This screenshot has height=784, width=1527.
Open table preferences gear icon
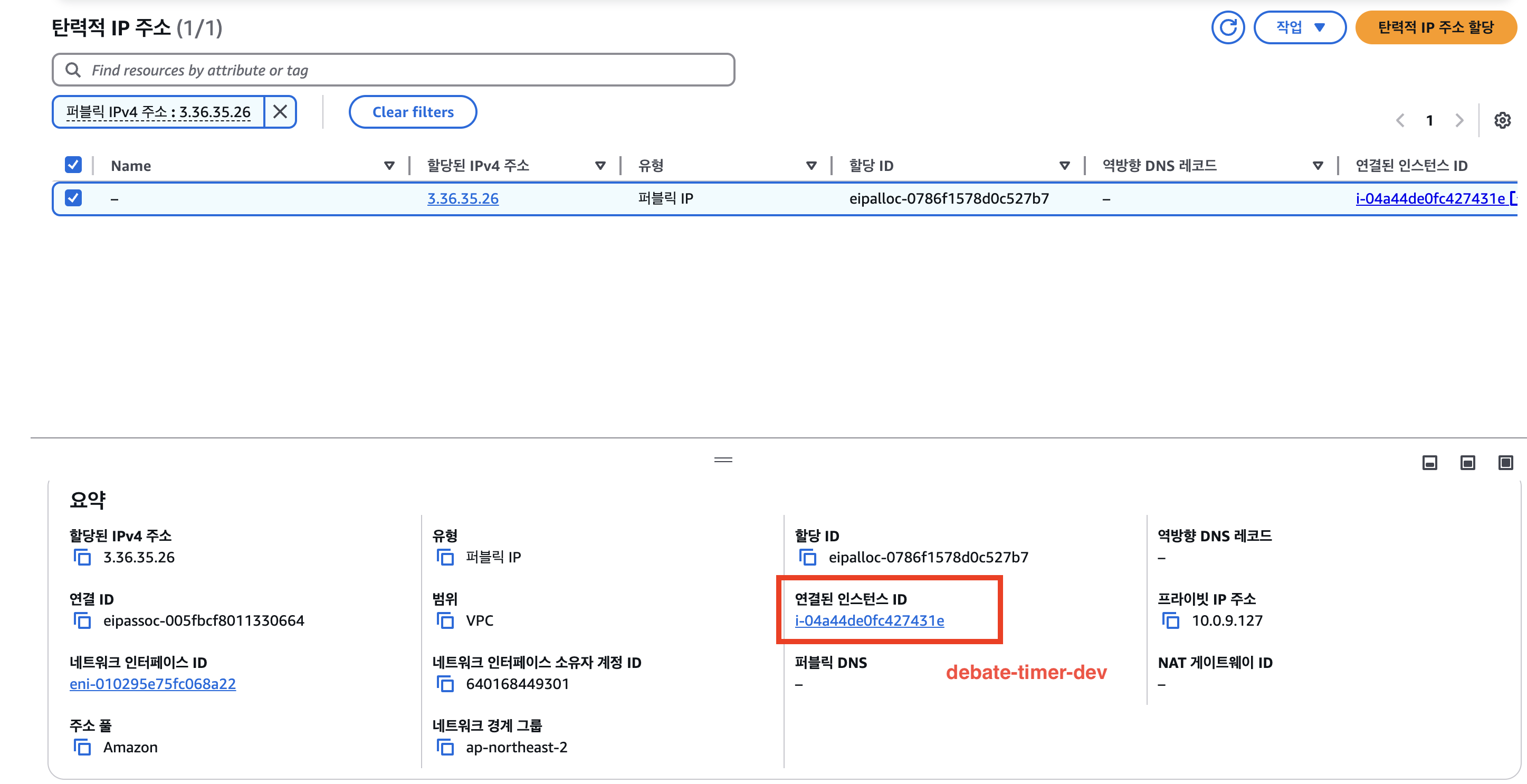1502,120
